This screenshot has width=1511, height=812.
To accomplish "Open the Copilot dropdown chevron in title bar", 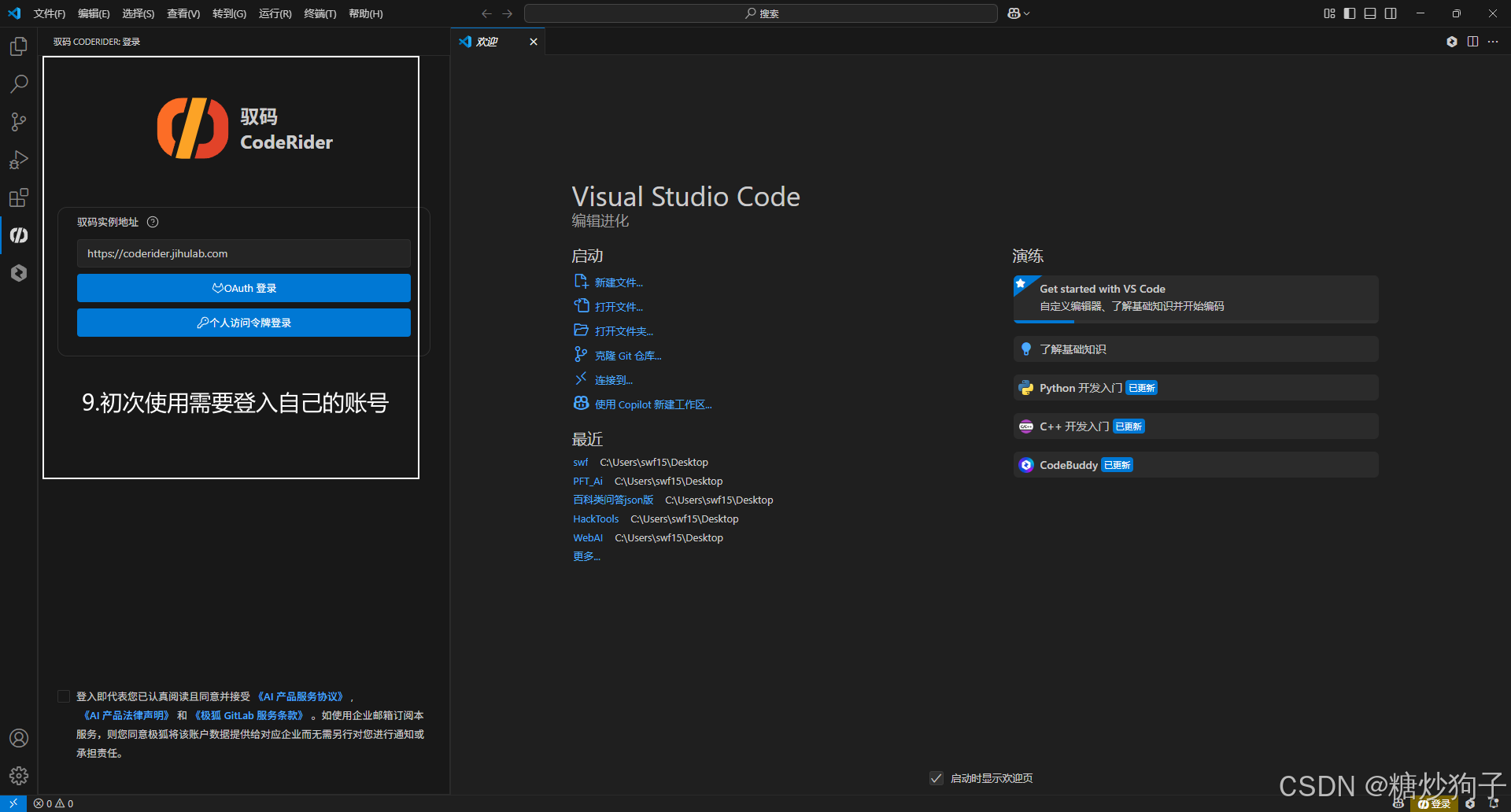I will (1027, 13).
